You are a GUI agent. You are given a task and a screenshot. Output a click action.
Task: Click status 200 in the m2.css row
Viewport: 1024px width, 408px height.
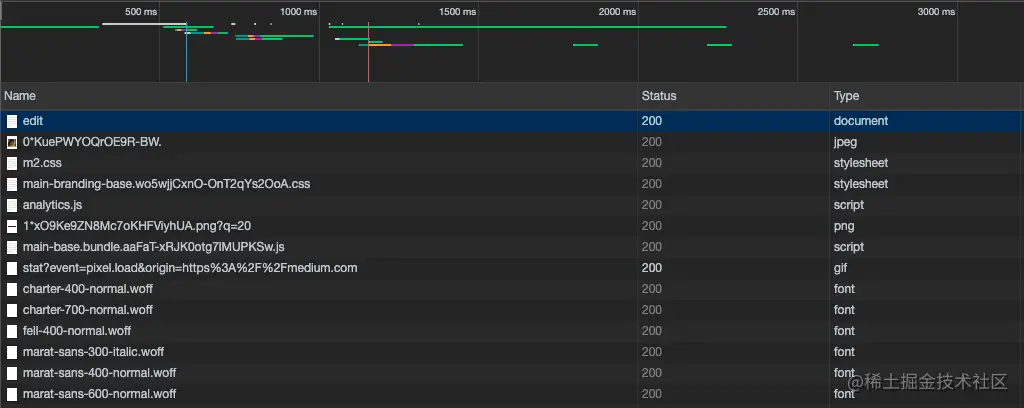tap(652, 163)
